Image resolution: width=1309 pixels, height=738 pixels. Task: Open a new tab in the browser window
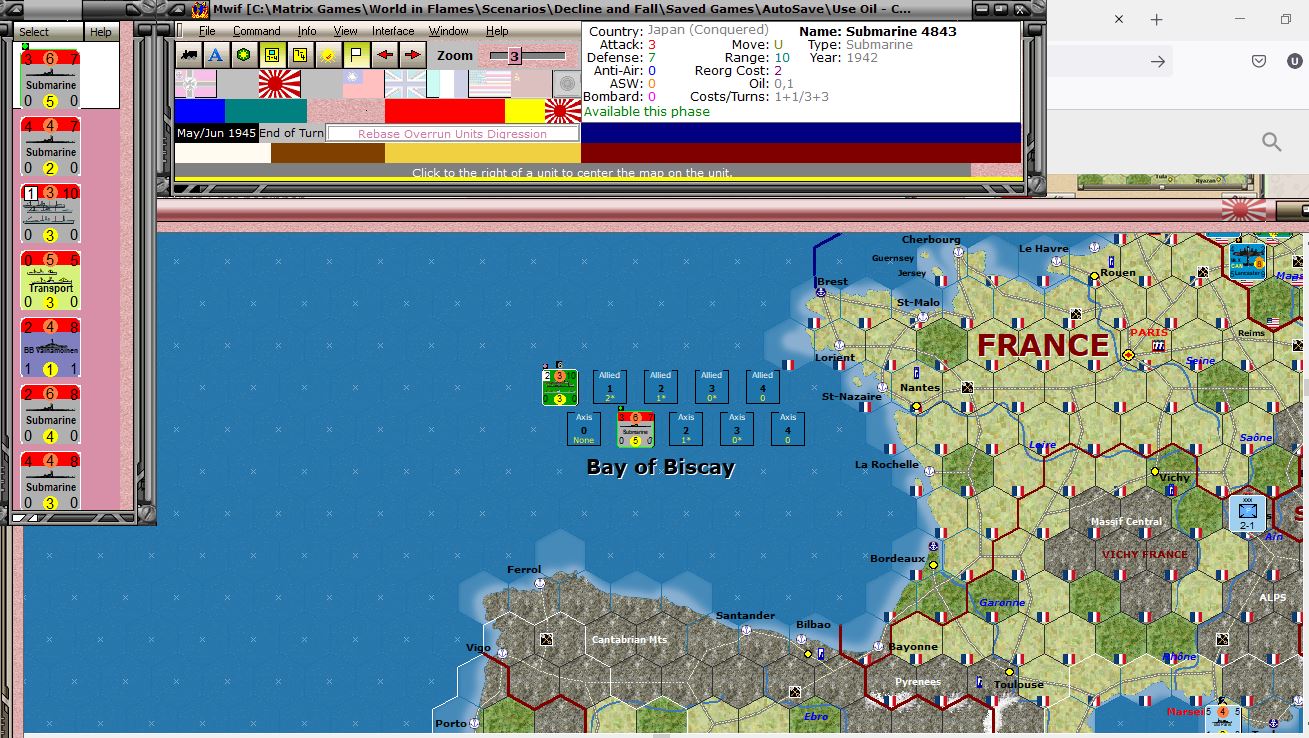pyautogui.click(x=1156, y=20)
